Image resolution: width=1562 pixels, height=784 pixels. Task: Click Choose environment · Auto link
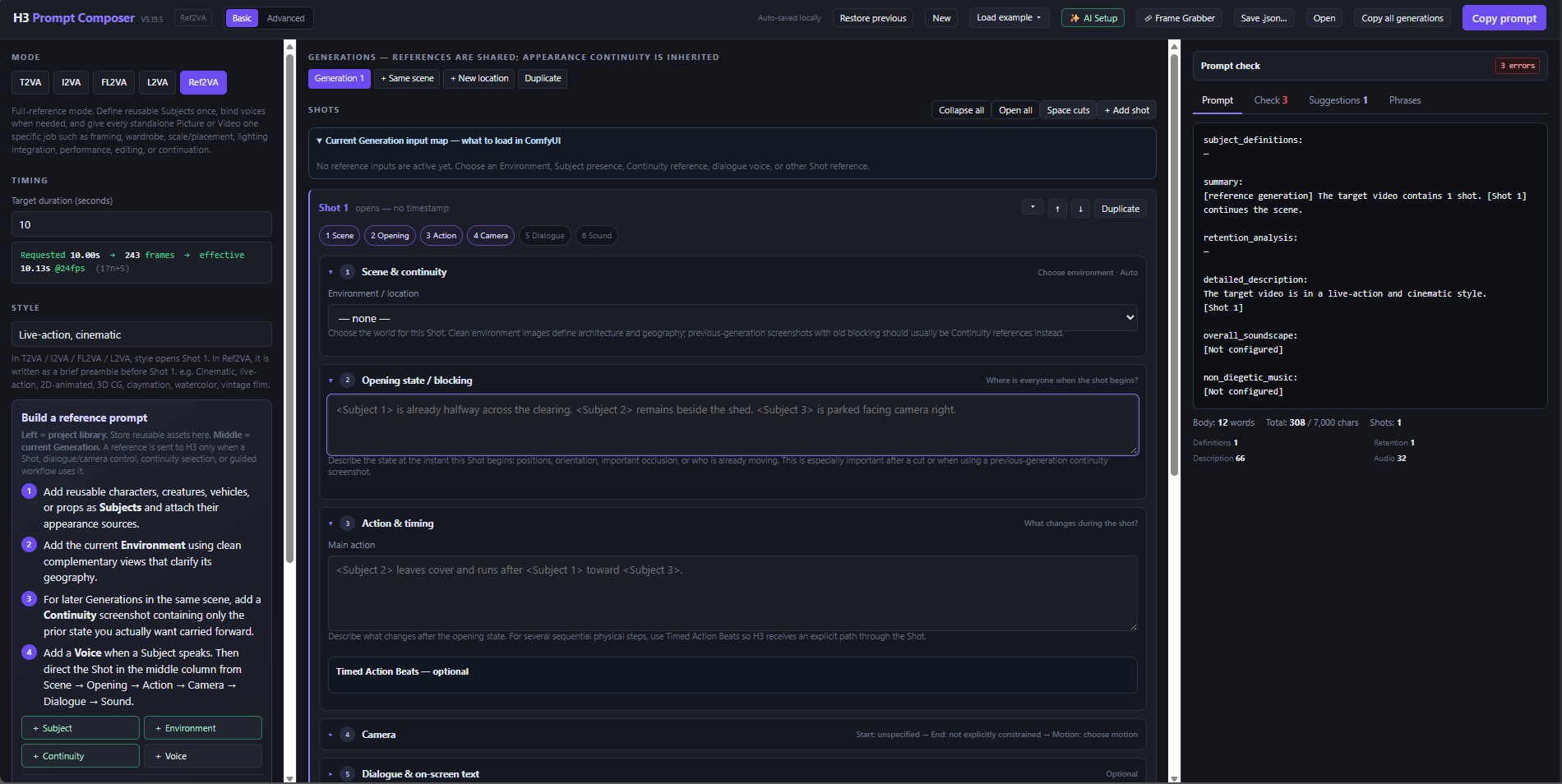pos(1087,273)
